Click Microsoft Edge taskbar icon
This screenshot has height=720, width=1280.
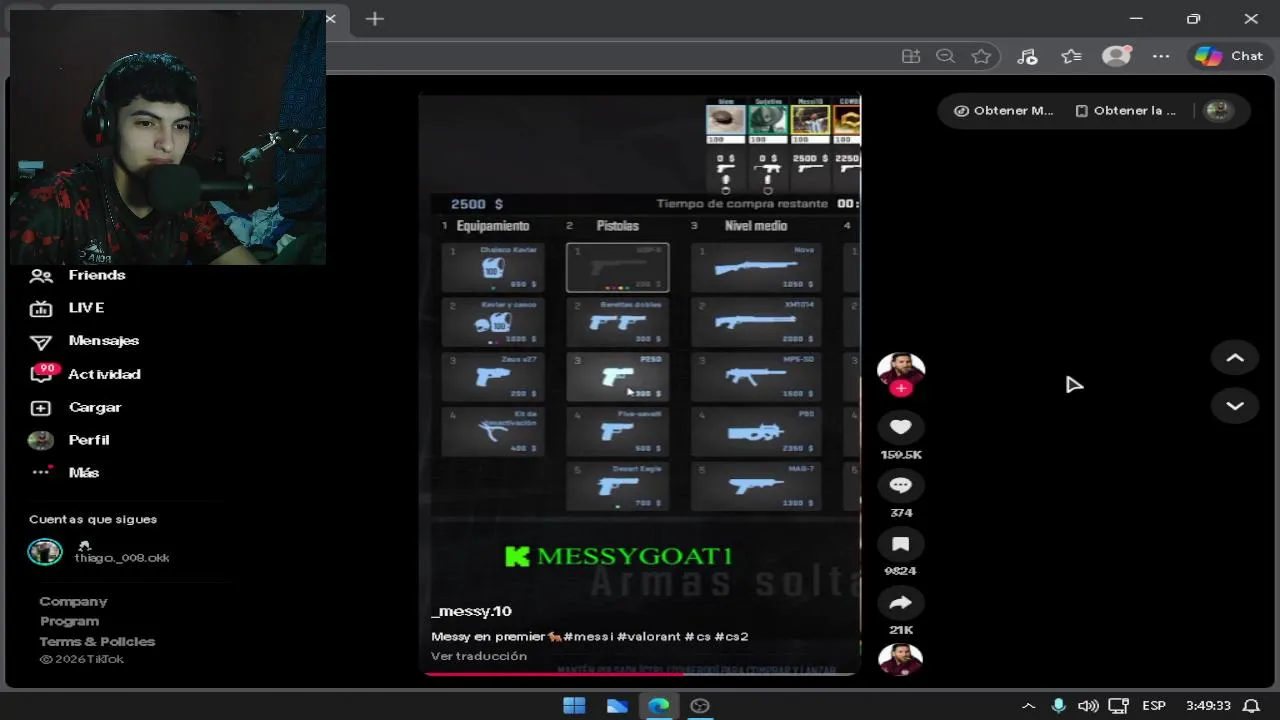pos(659,706)
